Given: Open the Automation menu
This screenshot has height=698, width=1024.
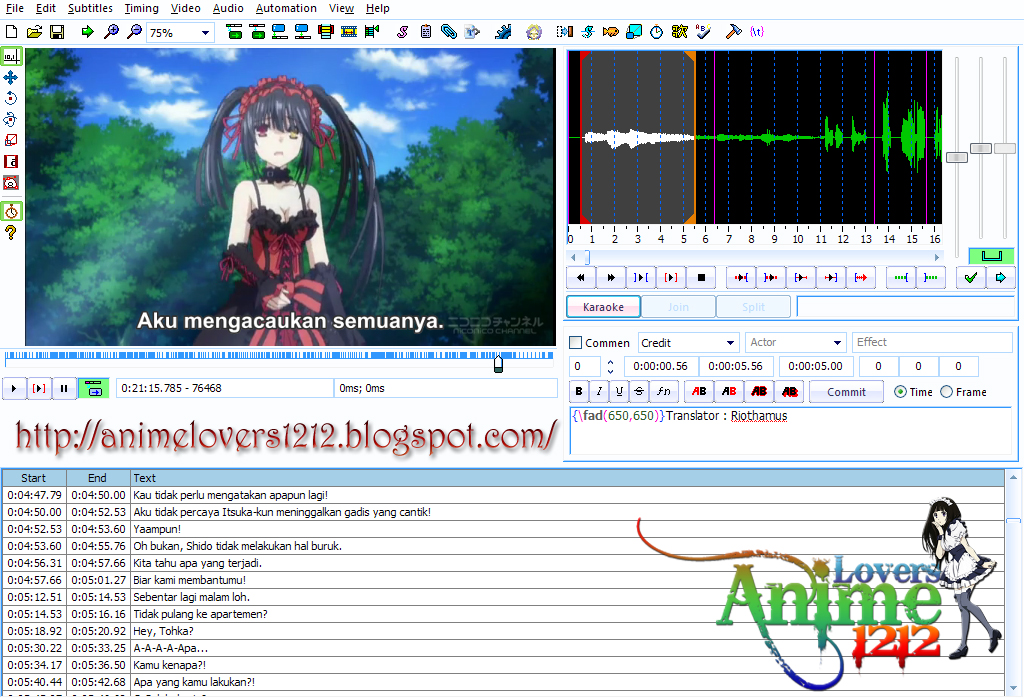Looking at the screenshot, I should click(x=286, y=8).
